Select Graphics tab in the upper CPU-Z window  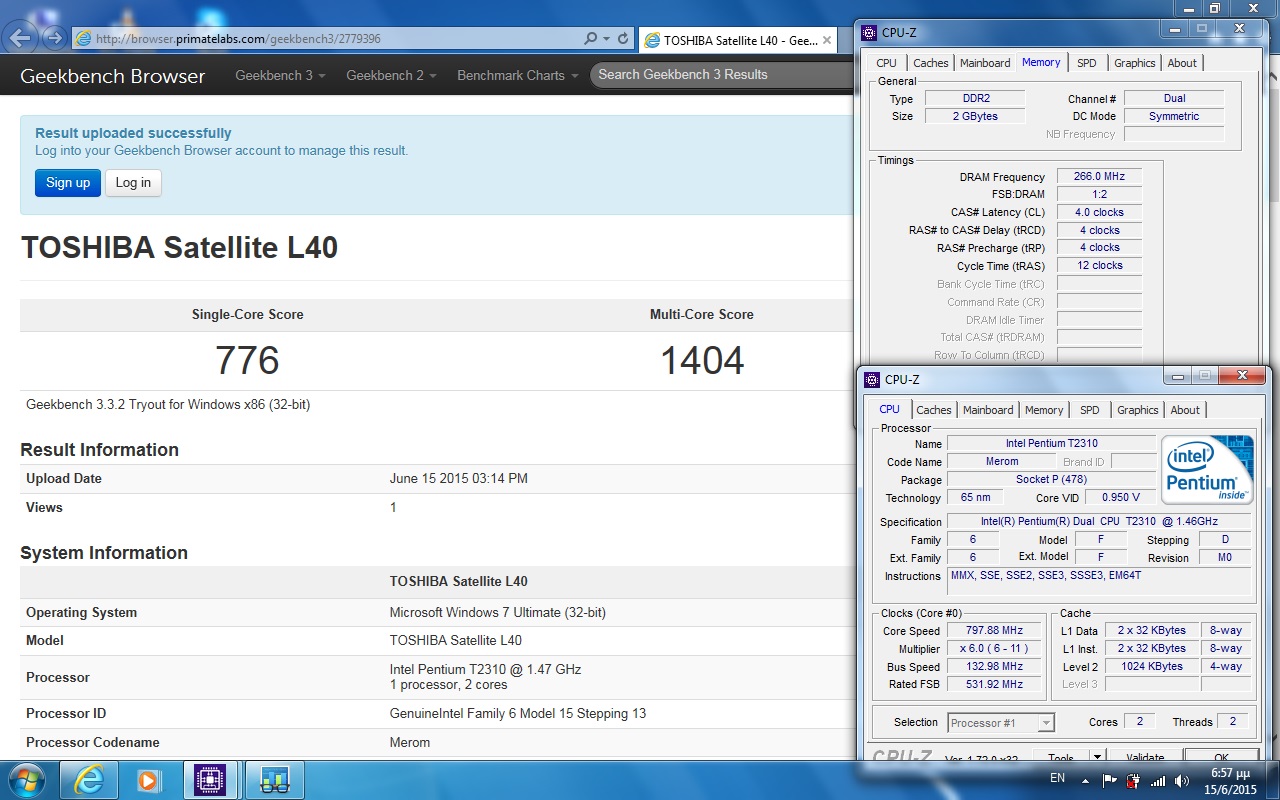[x=1134, y=63]
